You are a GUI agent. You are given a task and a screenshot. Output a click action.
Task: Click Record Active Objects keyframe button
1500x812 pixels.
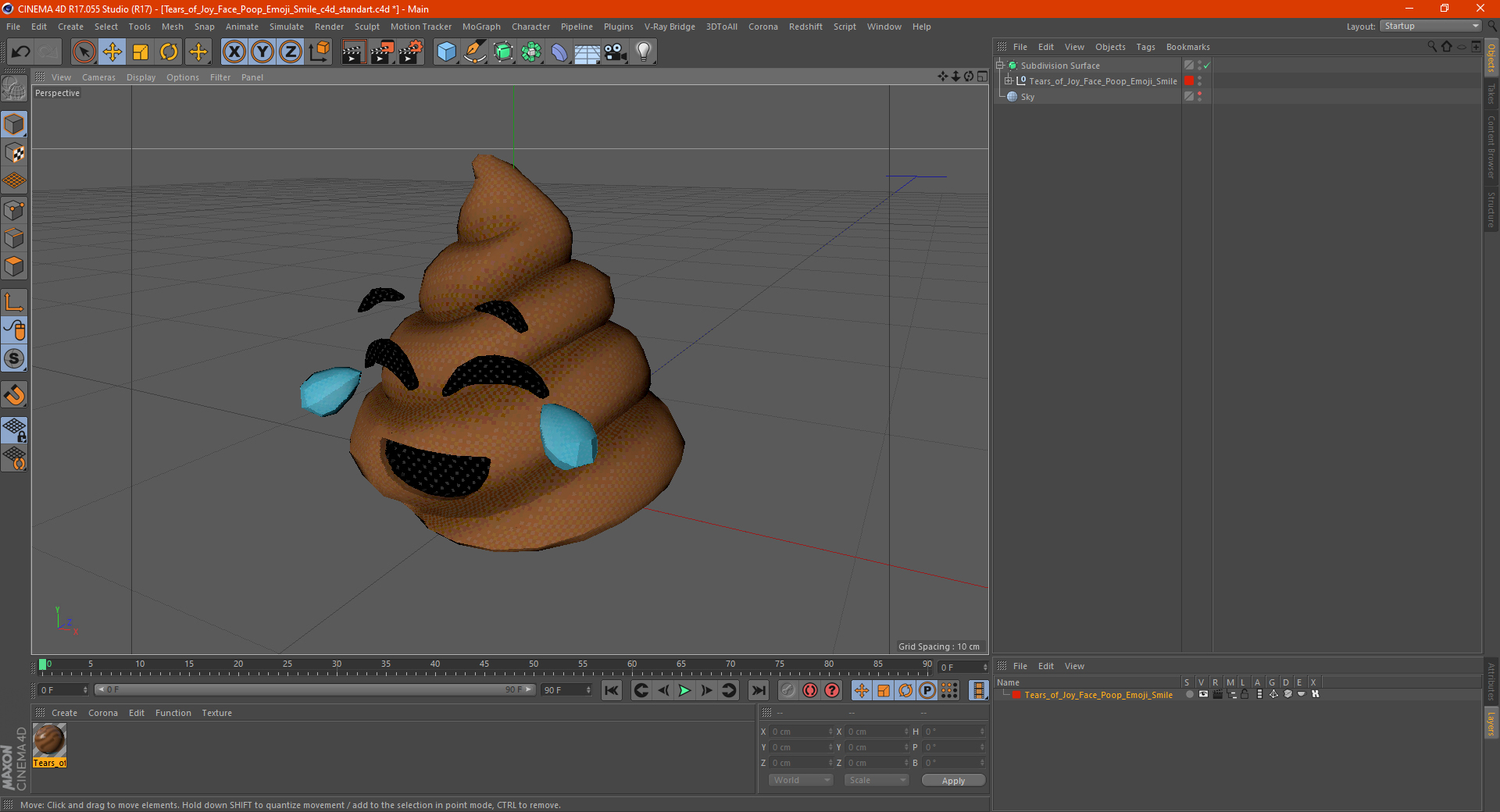788,690
